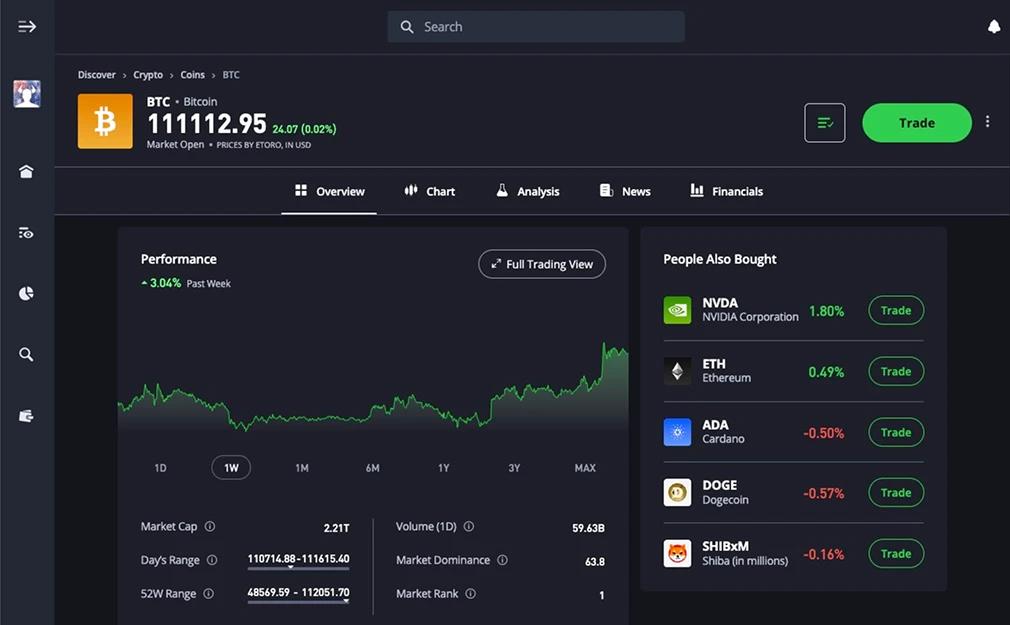This screenshot has height=625, width=1010.
Task: Select the 1Y chart range
Action: [444, 468]
